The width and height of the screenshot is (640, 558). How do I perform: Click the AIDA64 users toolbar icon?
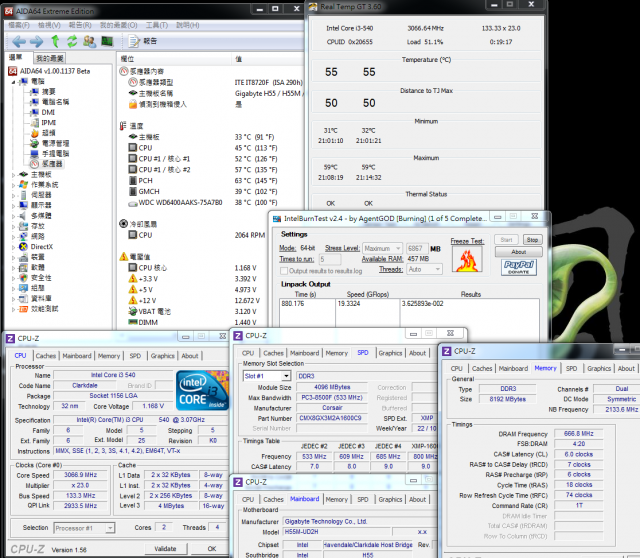tap(89, 41)
